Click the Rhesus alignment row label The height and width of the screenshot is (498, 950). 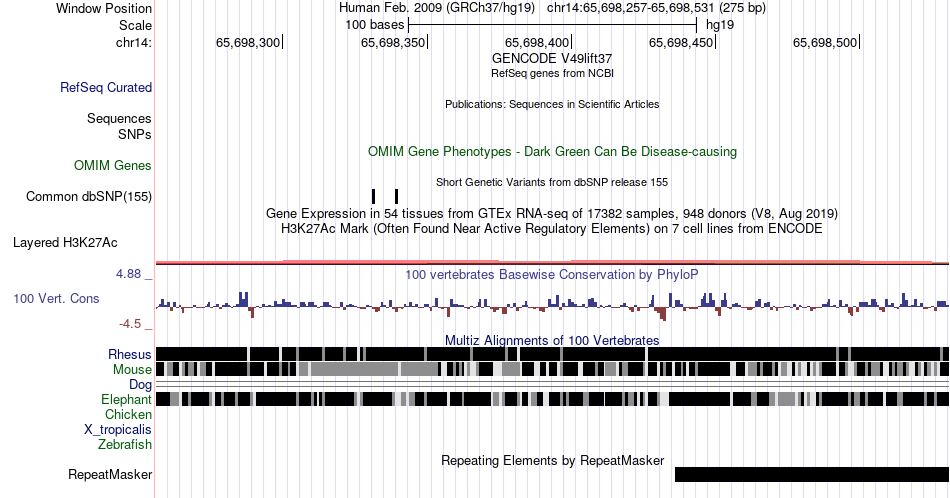point(130,354)
